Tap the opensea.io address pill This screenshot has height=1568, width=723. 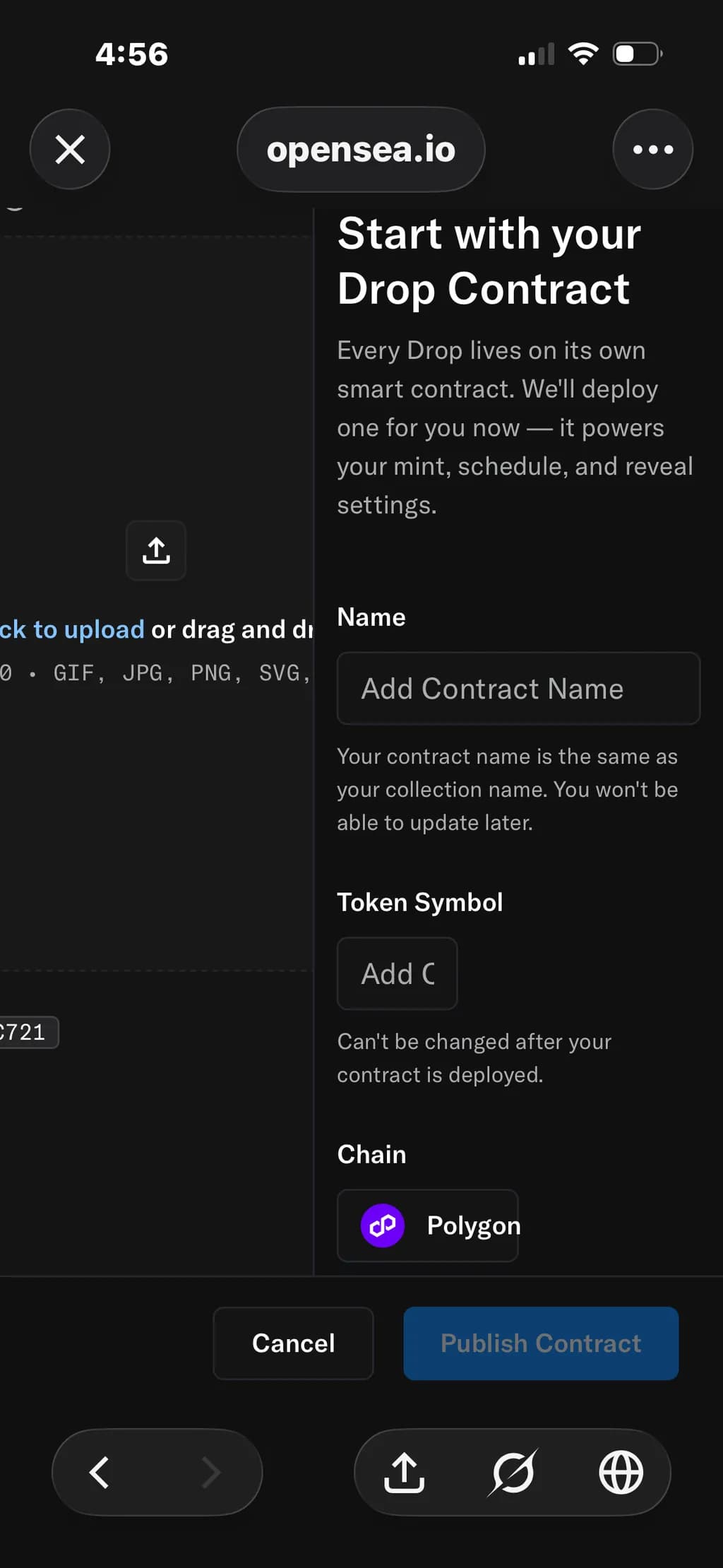point(361,149)
